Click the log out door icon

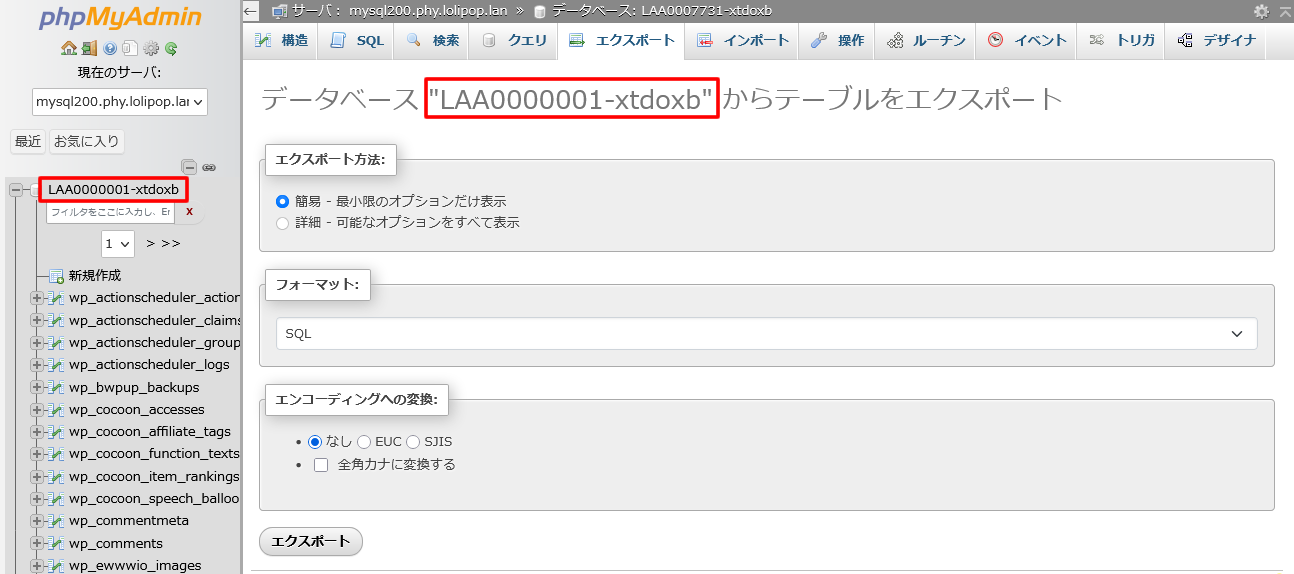89,48
